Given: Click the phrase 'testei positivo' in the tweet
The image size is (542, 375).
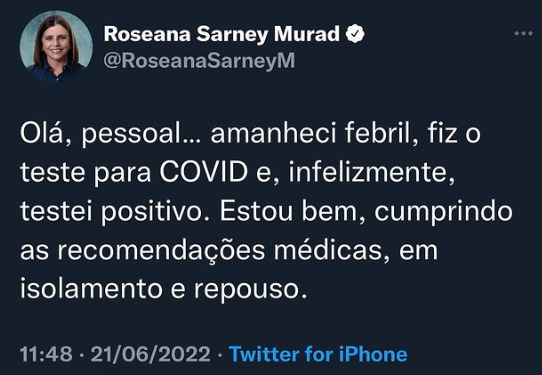Looking at the screenshot, I should coord(111,212).
